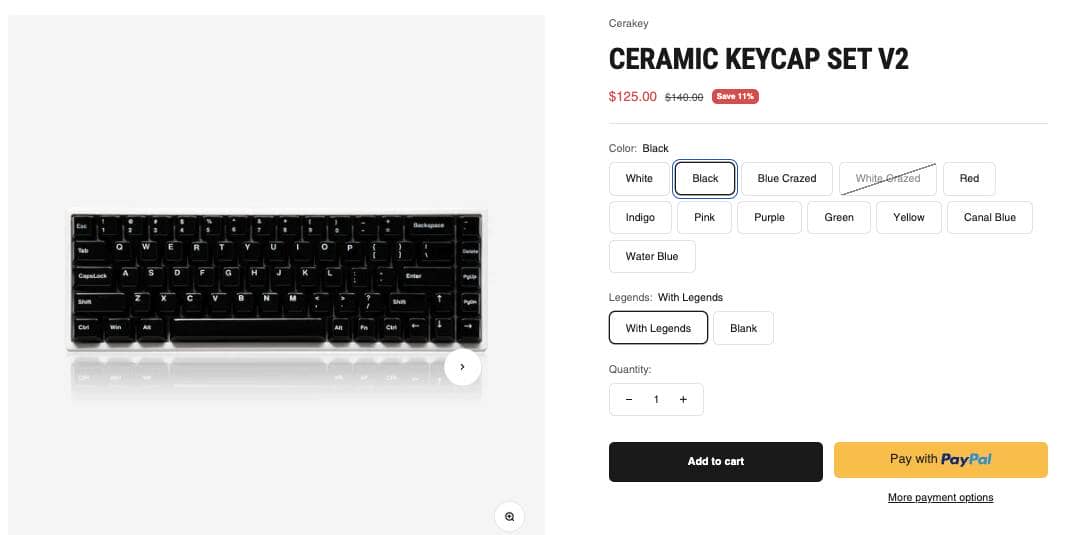Select the Red color variant

[969, 179]
